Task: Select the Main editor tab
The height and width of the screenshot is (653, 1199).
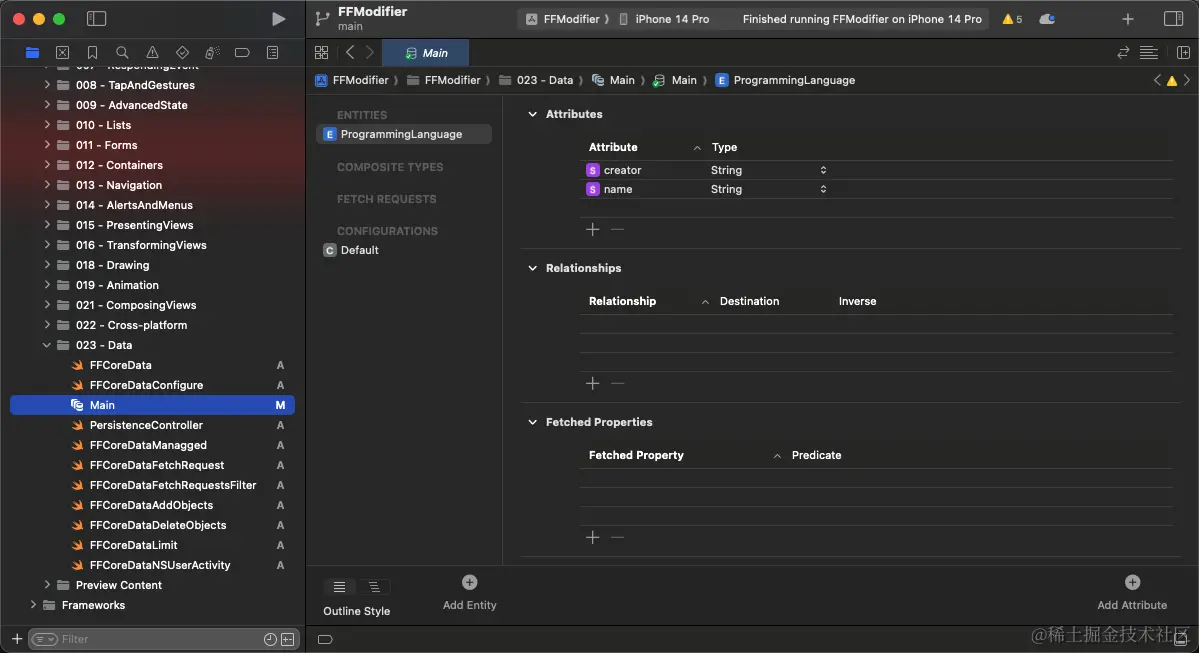Action: [426, 53]
